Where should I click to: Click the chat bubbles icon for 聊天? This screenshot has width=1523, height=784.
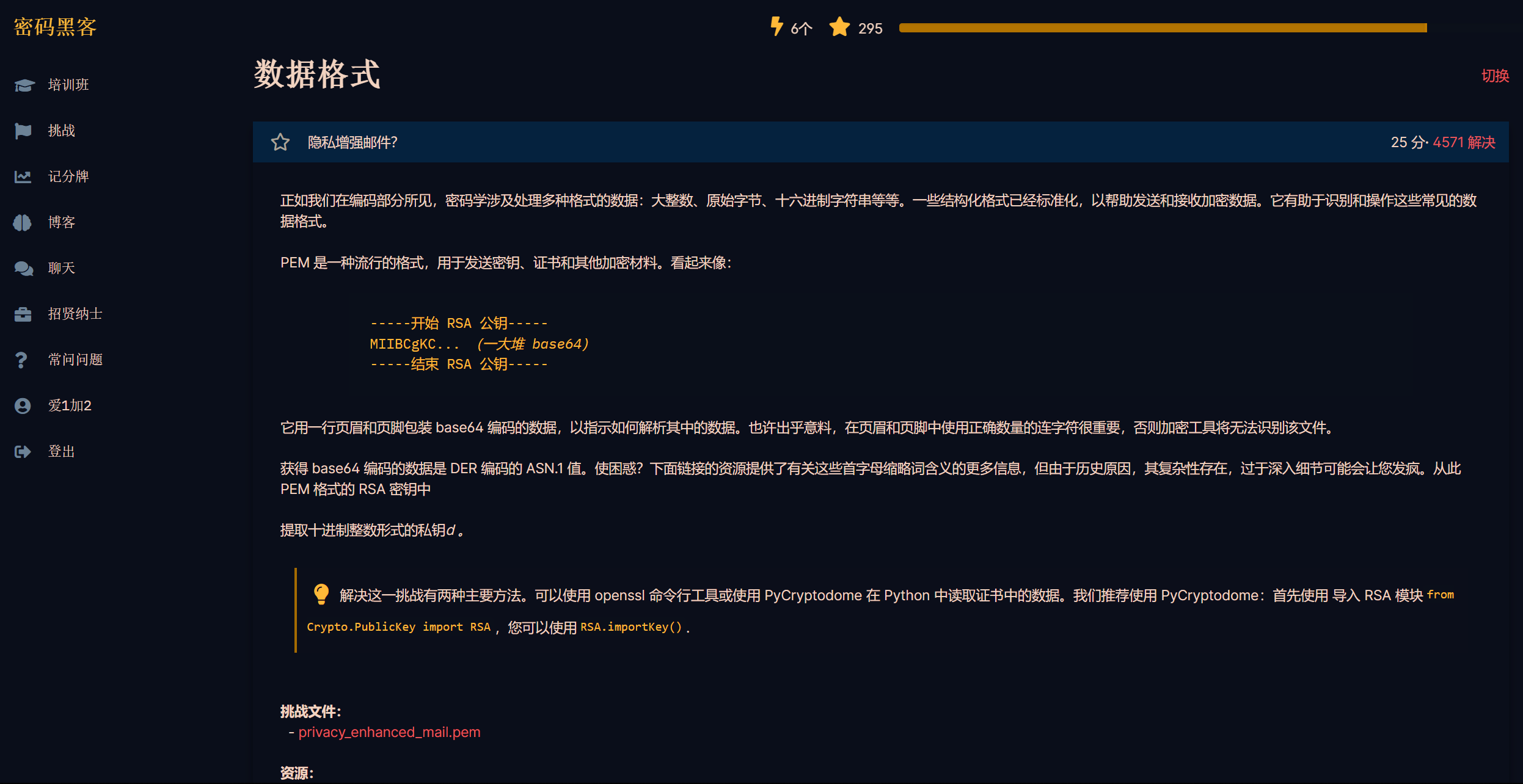click(x=23, y=268)
